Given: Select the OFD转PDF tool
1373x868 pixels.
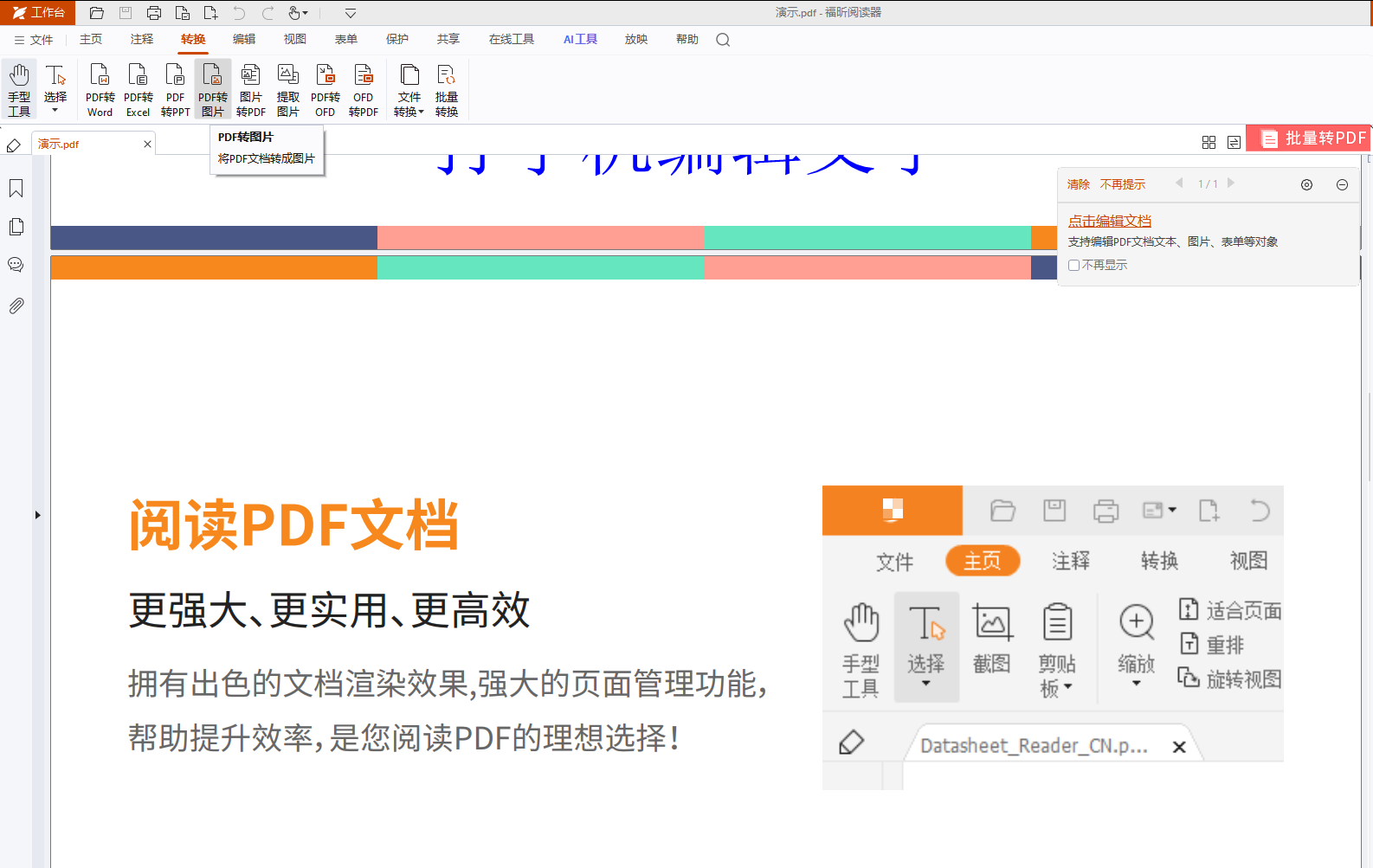Looking at the screenshot, I should (x=364, y=89).
